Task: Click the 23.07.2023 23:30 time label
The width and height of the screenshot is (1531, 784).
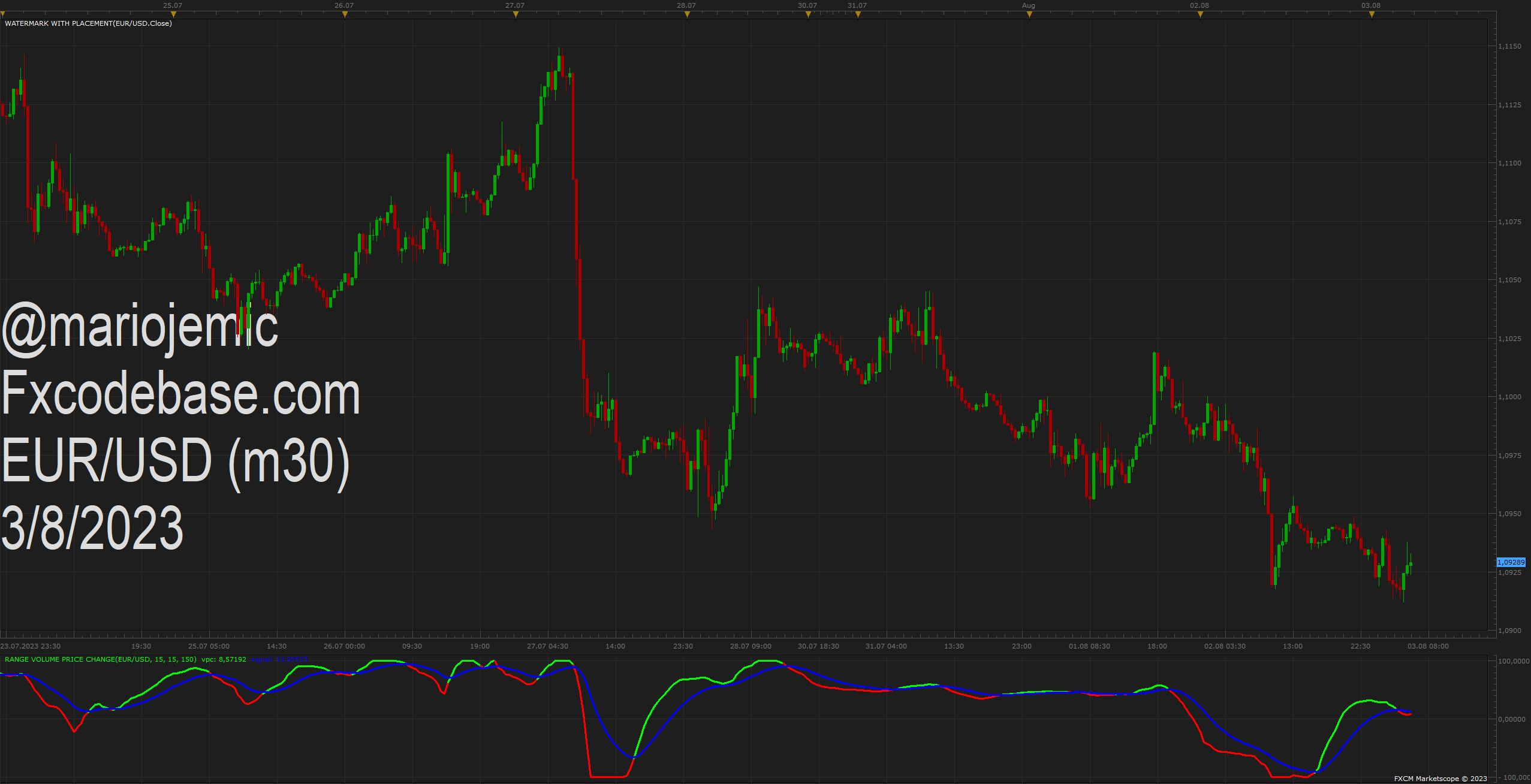Action: coord(31,646)
